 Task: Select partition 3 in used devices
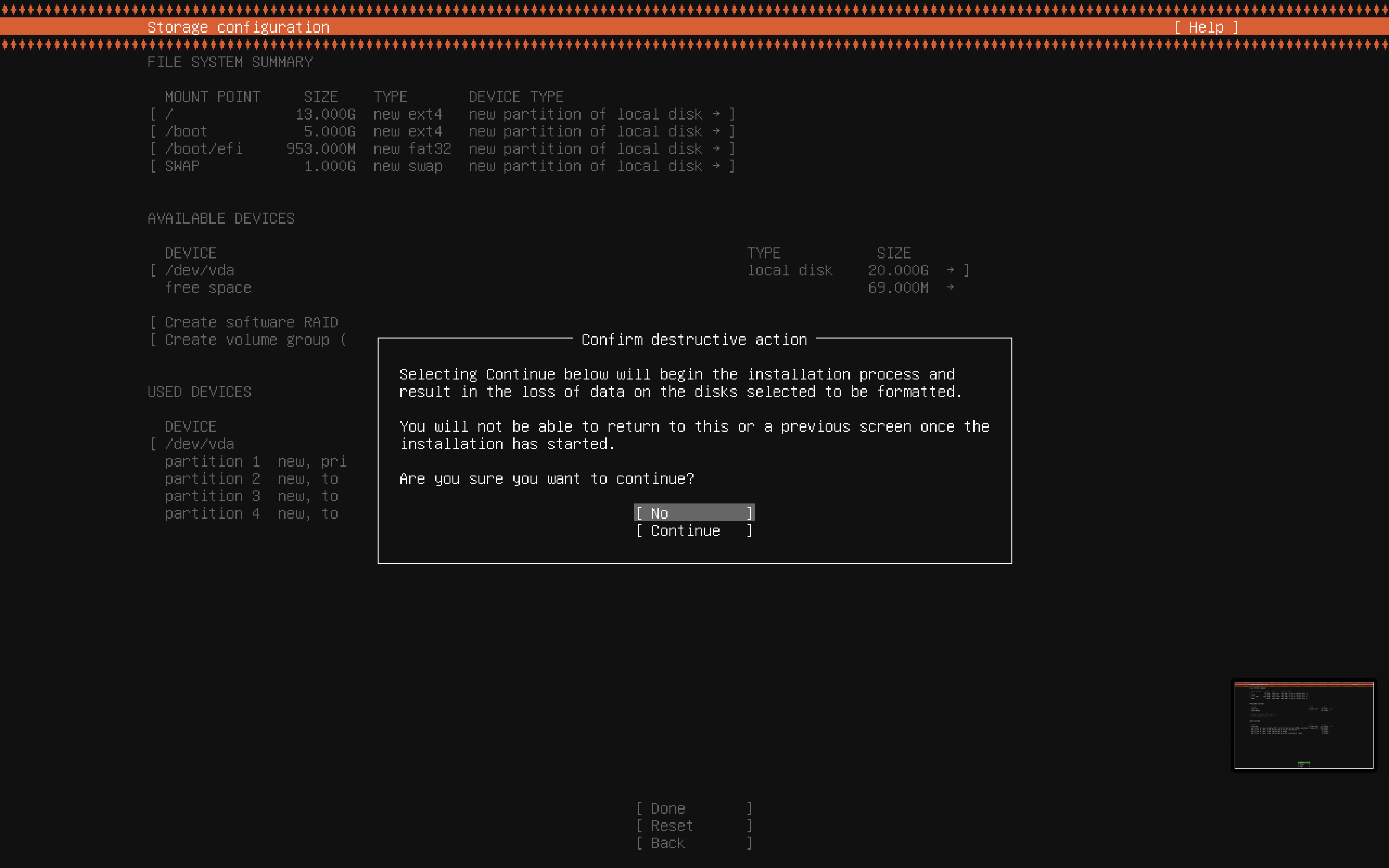point(212,496)
